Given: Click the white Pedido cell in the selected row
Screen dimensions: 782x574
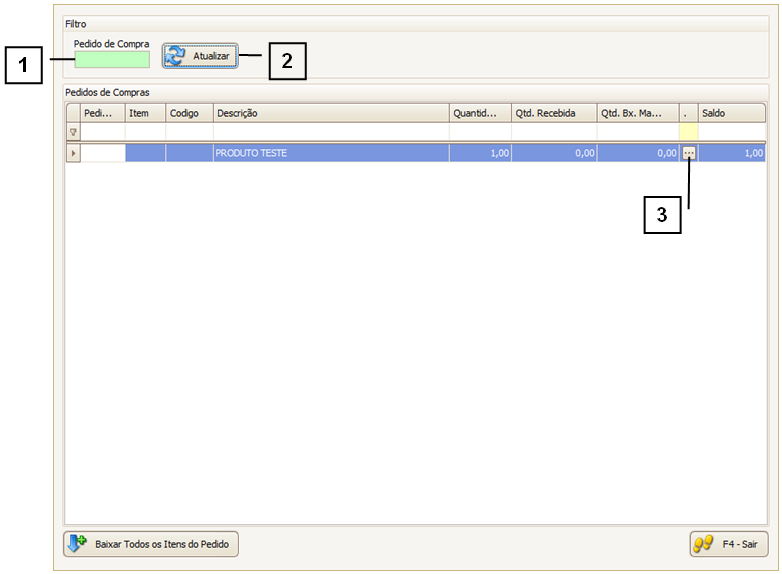Looking at the screenshot, I should point(102,153).
